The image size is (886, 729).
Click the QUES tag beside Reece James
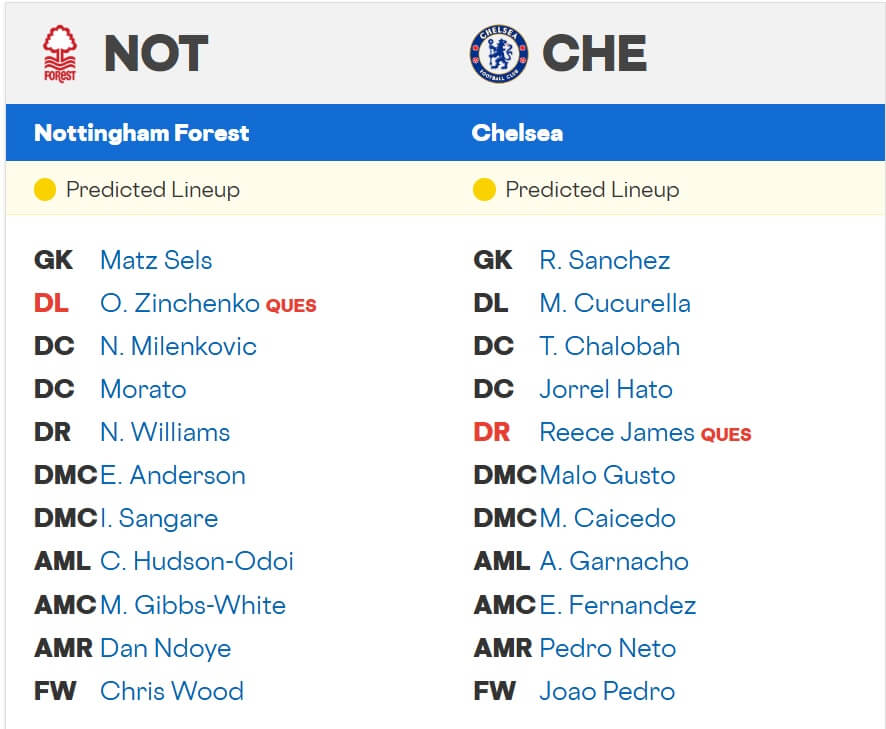[726, 434]
